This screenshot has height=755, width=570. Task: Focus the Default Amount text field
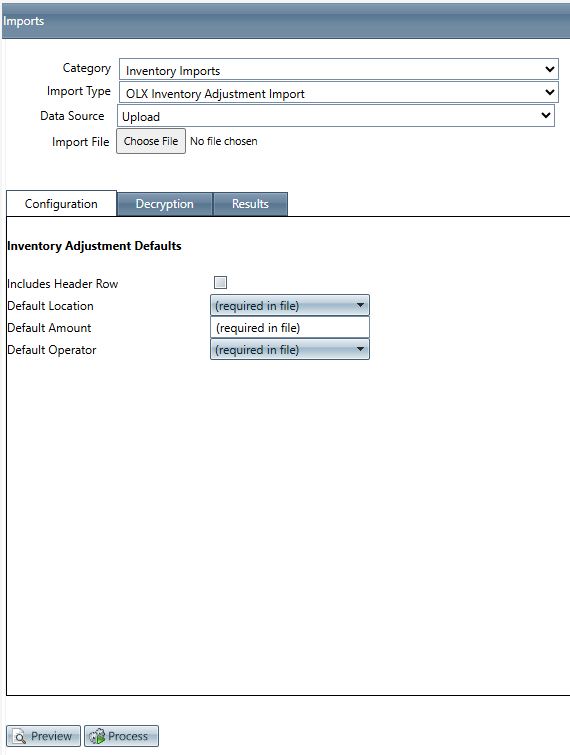point(290,327)
